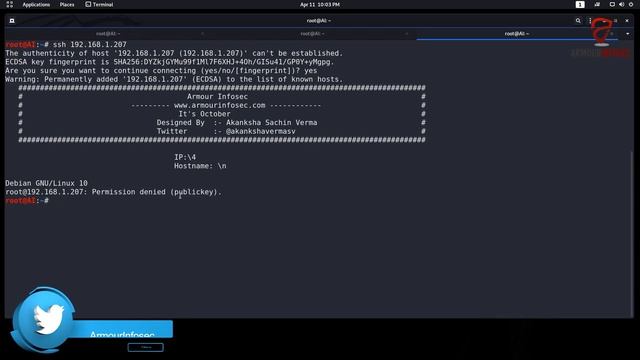Click the terminal vertical scrollbar

point(632,233)
